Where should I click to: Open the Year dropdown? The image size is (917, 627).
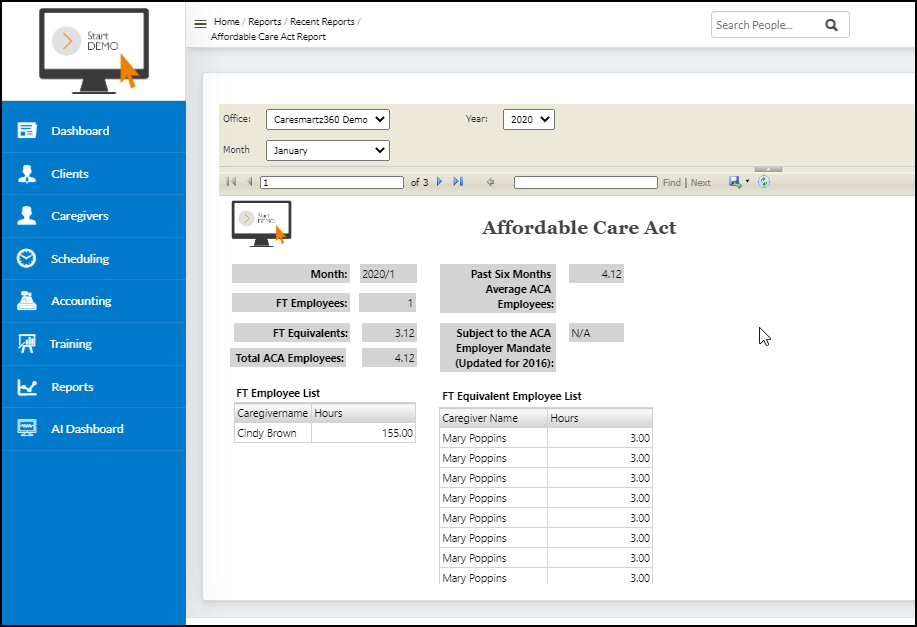tap(529, 118)
